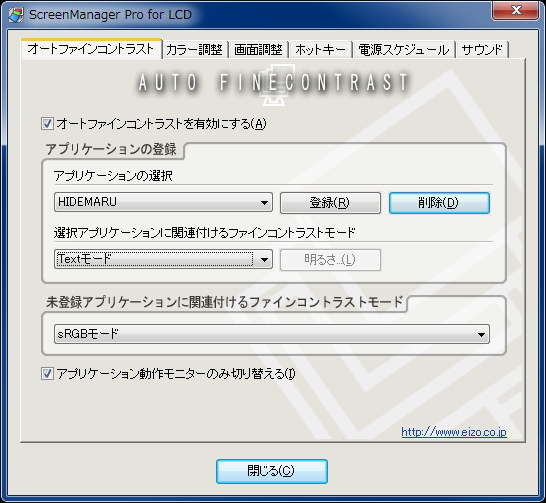Viewport: 546px width, 503px height.
Task: Expand the sRGBモード dropdown
Action: tap(272, 334)
